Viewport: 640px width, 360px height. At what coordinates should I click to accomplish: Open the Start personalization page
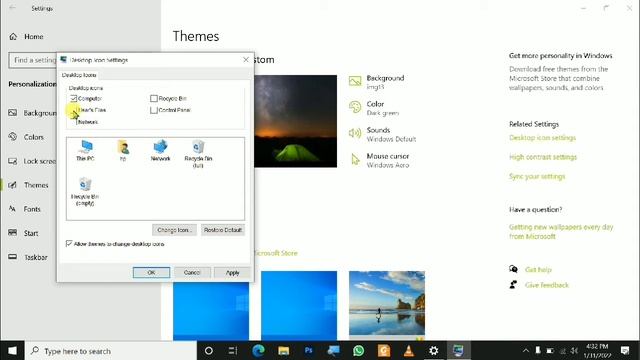tap(23, 233)
